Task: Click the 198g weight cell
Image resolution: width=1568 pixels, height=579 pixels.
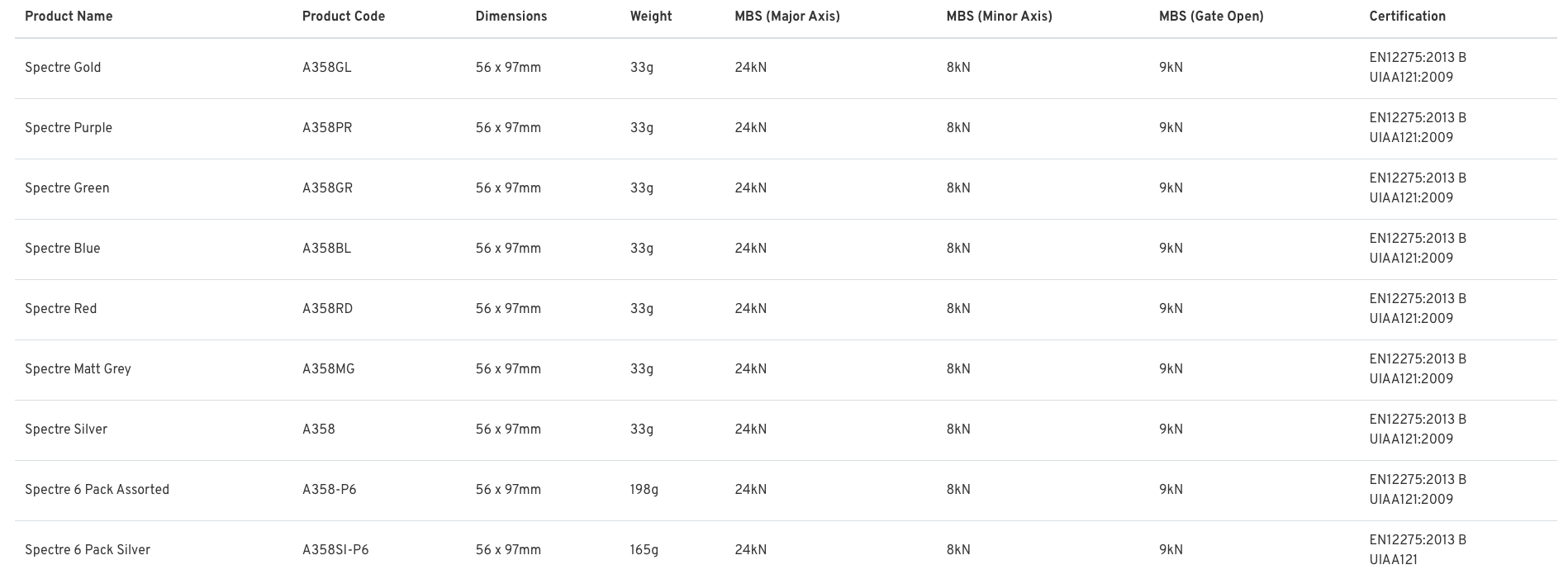Action: point(644,490)
